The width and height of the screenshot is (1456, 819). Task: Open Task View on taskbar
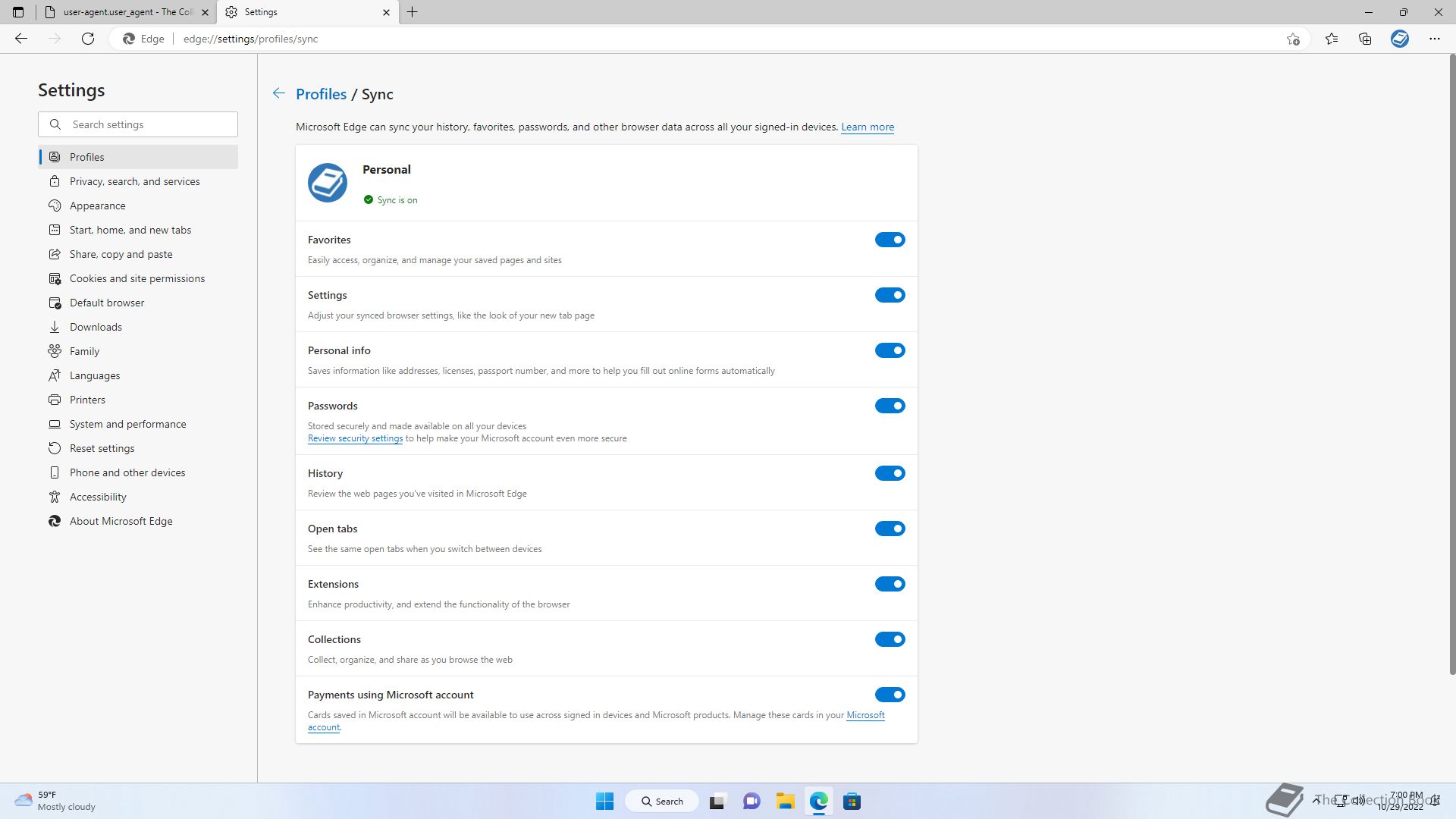click(x=717, y=801)
